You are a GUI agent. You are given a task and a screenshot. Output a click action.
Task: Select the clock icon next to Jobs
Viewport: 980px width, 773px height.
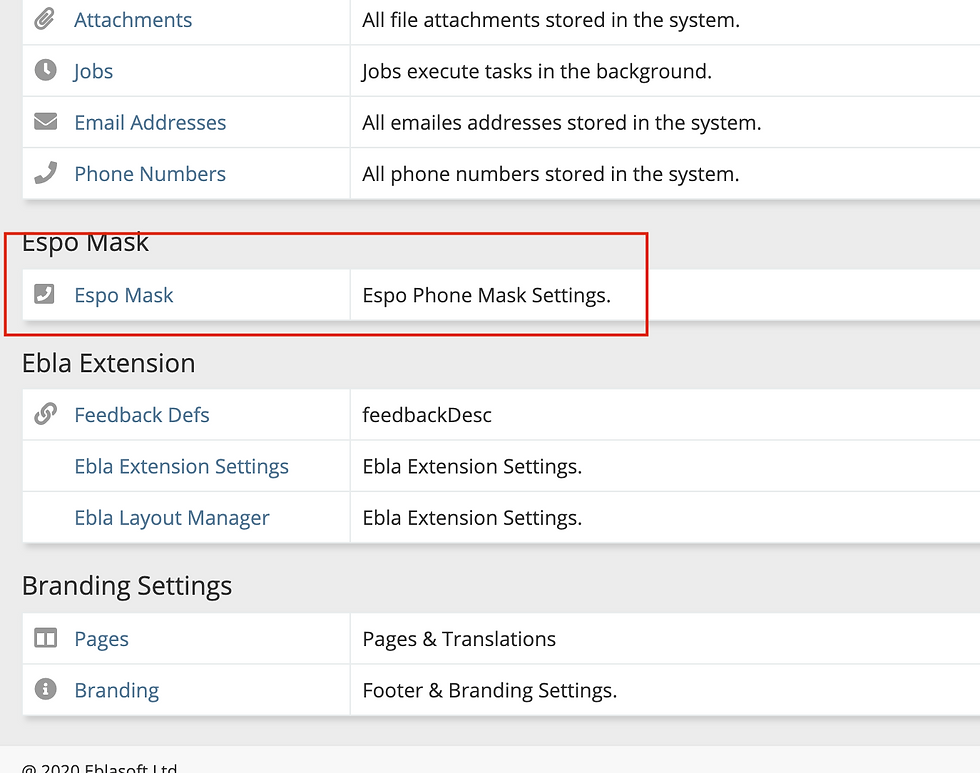pyautogui.click(x=45, y=70)
